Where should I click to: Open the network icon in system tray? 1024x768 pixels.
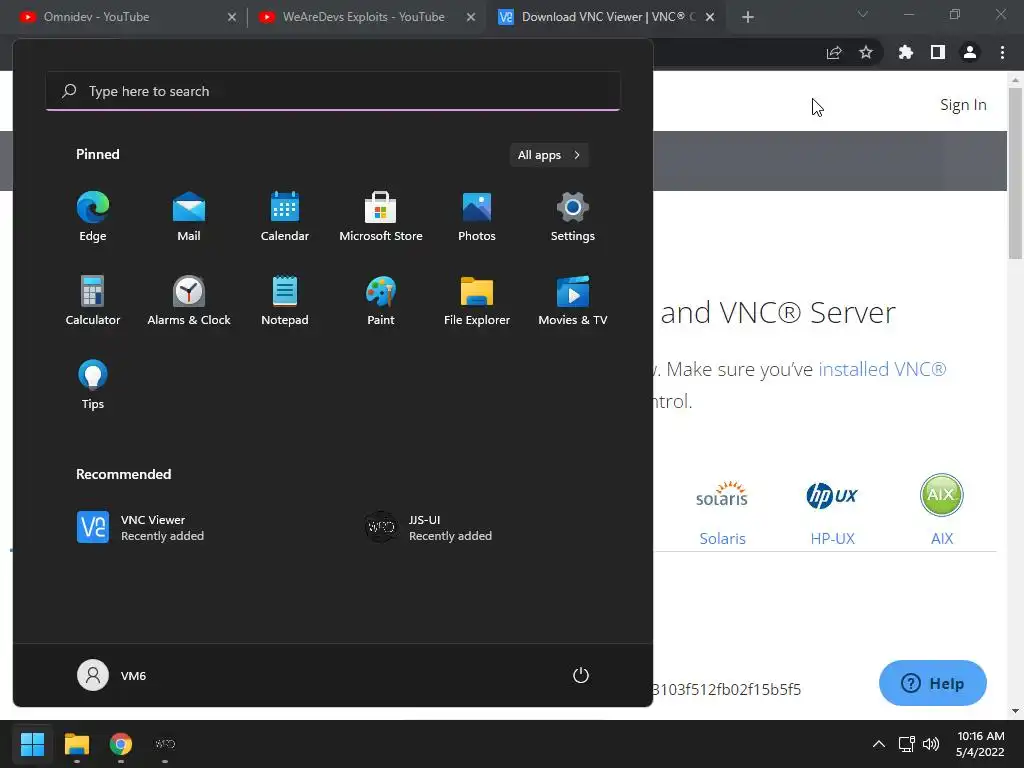906,744
